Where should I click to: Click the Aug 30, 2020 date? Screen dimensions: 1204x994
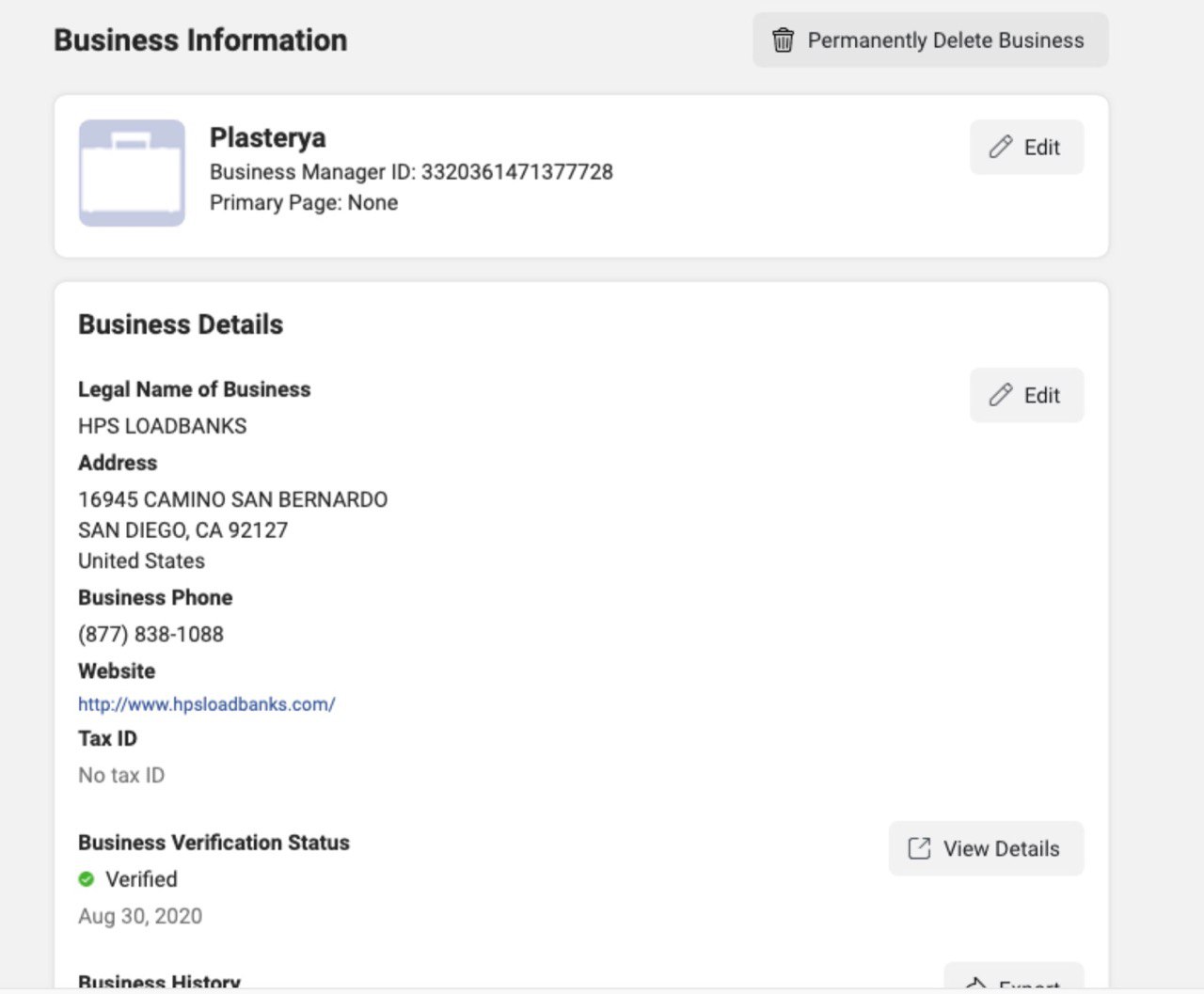[140, 917]
